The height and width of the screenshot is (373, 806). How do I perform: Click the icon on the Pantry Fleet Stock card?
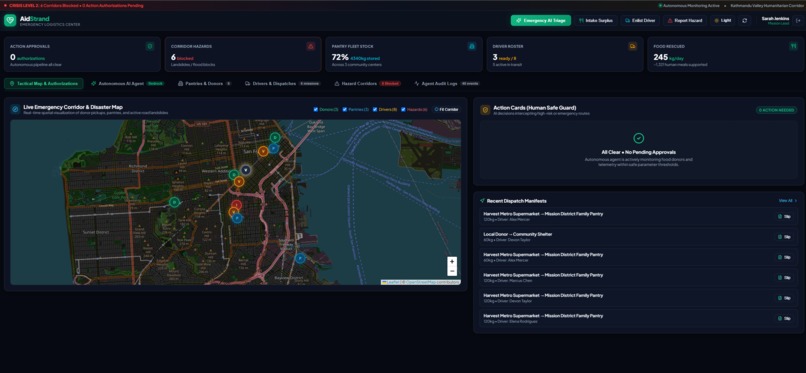click(x=472, y=46)
